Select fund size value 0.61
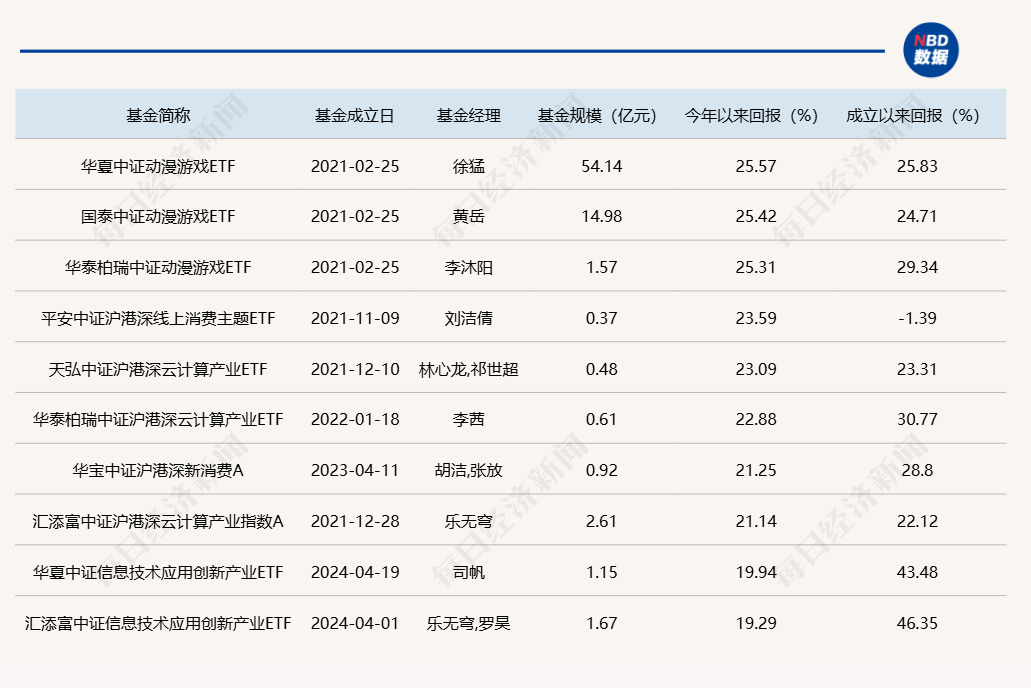The height and width of the screenshot is (688, 1031). point(602,420)
